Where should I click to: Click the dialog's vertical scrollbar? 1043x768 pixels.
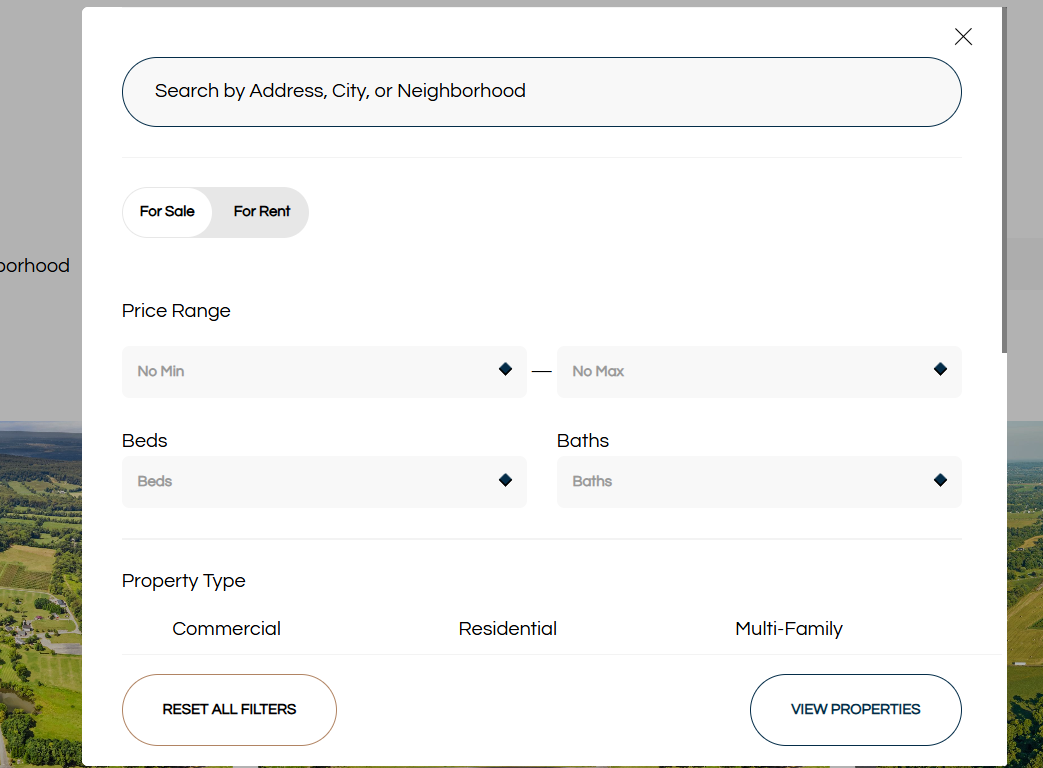click(x=1003, y=180)
